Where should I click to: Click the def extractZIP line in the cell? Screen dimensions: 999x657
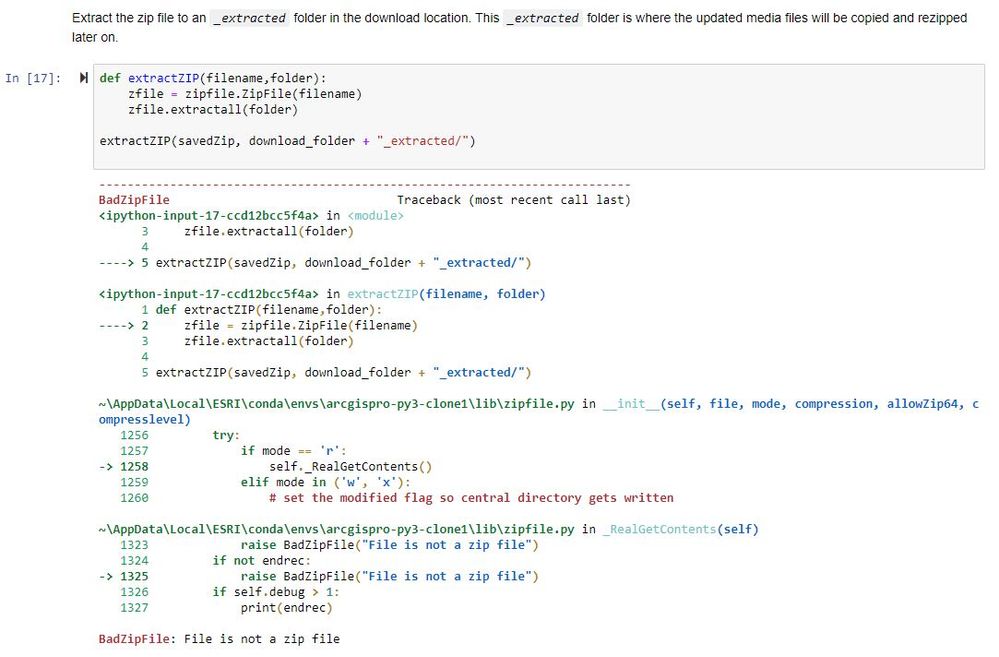[x=213, y=78]
